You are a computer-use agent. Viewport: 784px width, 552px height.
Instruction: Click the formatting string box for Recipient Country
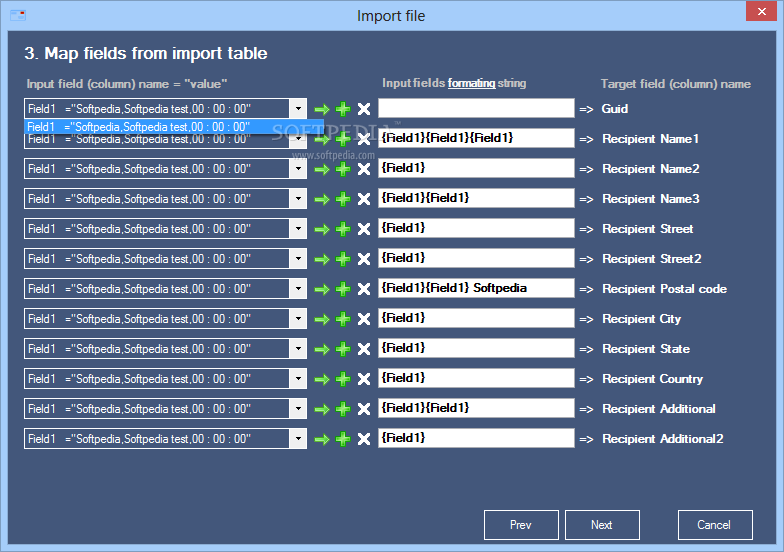[476, 378]
